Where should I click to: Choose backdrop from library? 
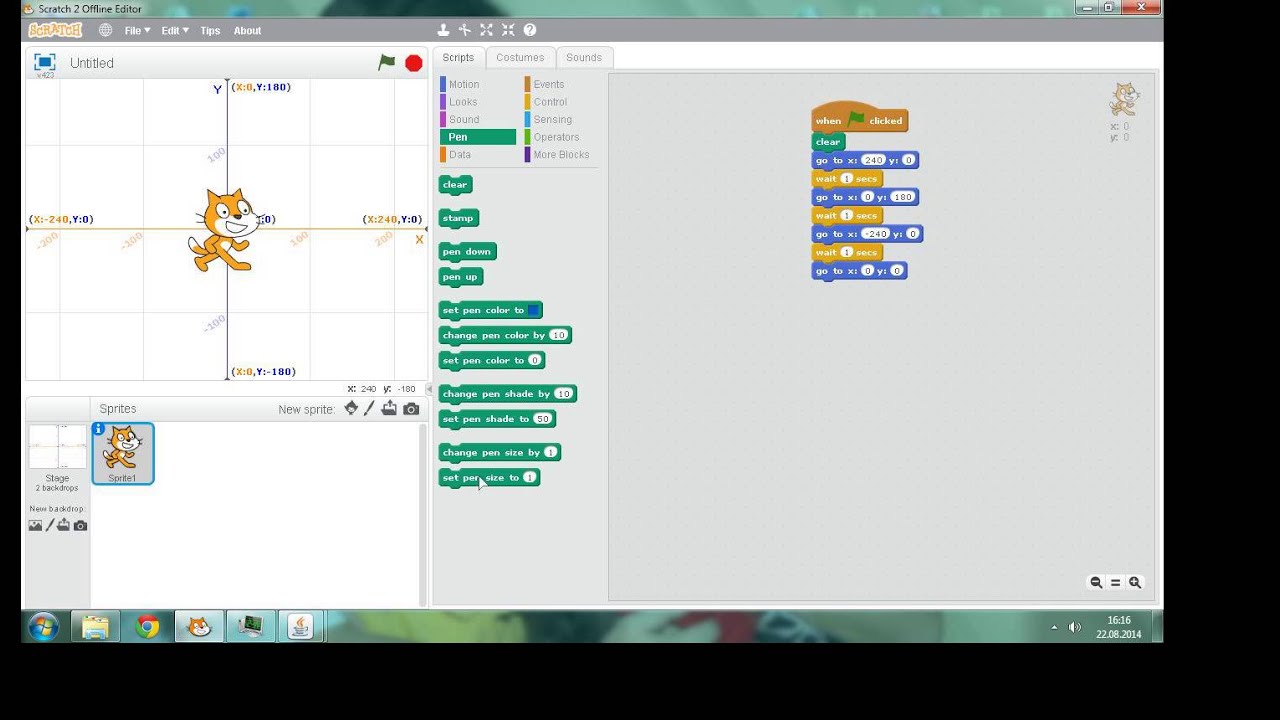pos(35,525)
